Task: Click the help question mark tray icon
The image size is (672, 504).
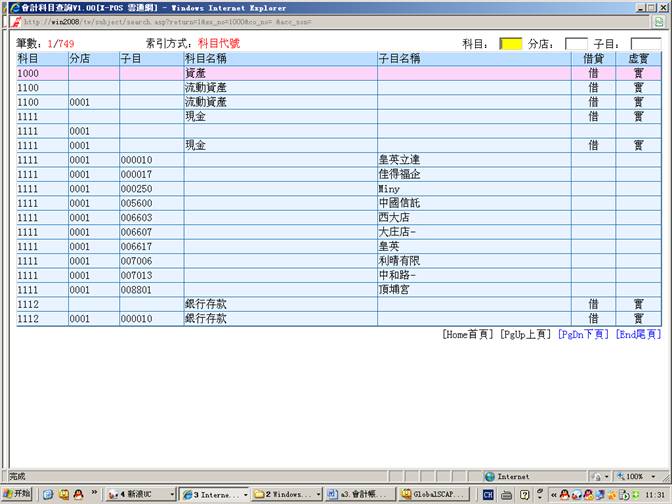Action: click(x=524, y=494)
